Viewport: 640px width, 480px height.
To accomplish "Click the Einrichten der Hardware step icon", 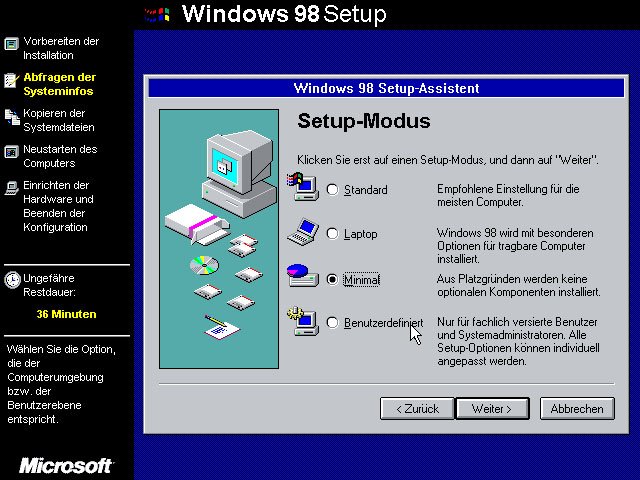I will tap(12, 187).
